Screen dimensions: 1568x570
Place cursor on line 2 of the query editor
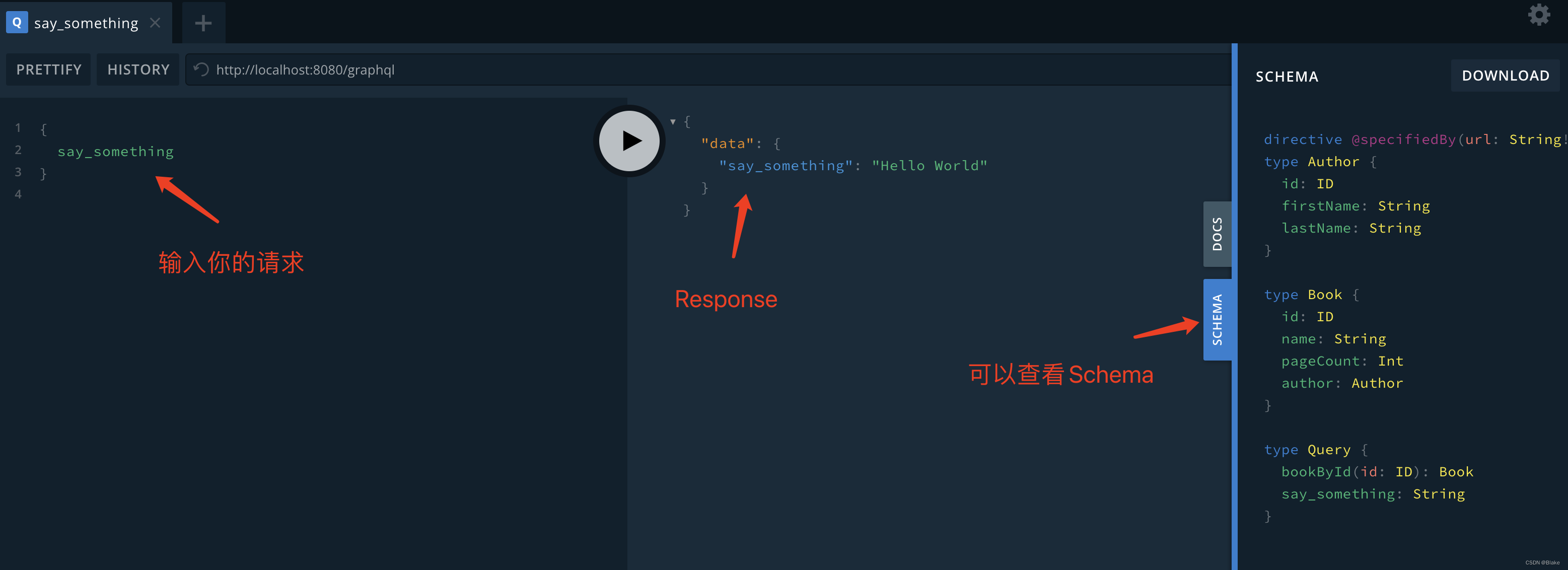coord(115,151)
